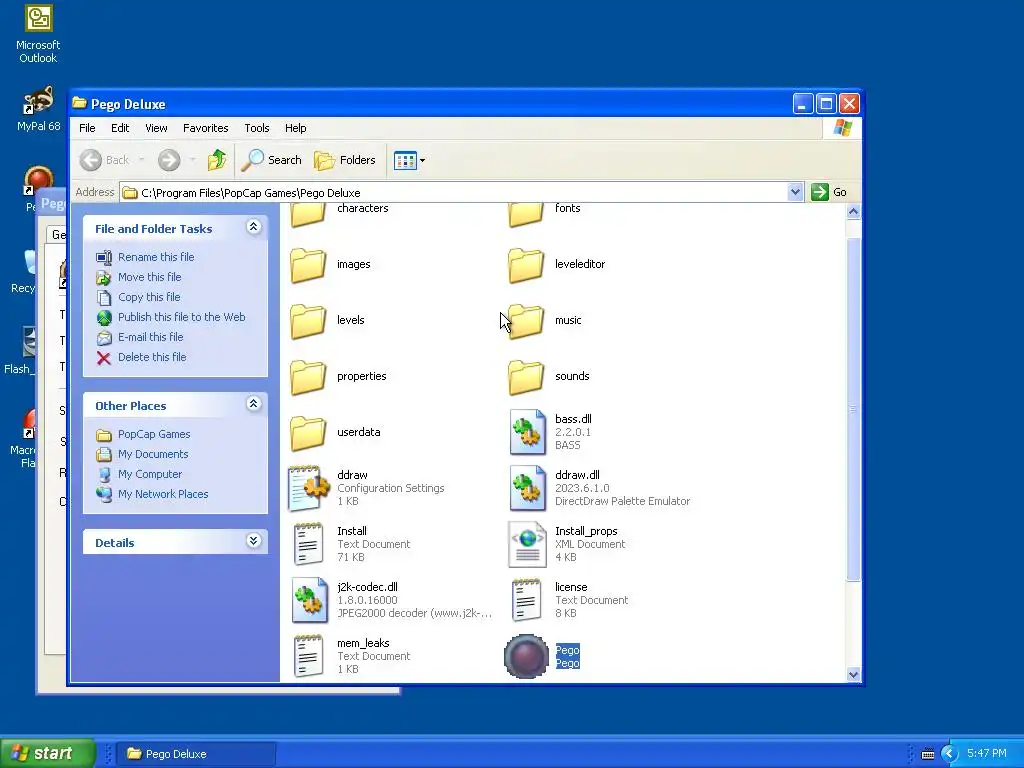Open the Forward history dropdown arrow
Viewport: 1024px width, 768px height.
coord(192,160)
